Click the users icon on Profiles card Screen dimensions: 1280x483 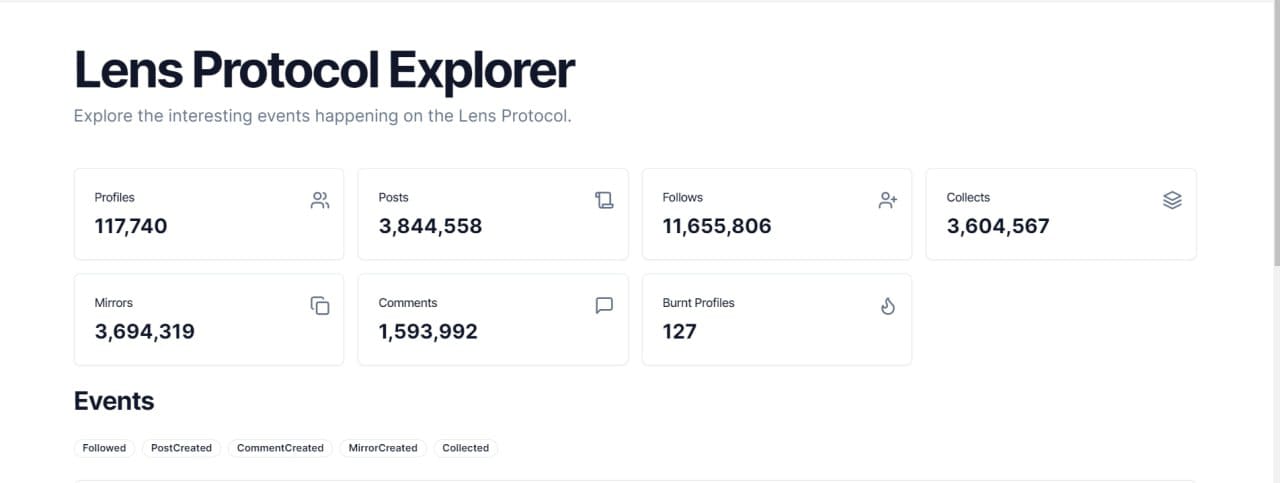320,200
